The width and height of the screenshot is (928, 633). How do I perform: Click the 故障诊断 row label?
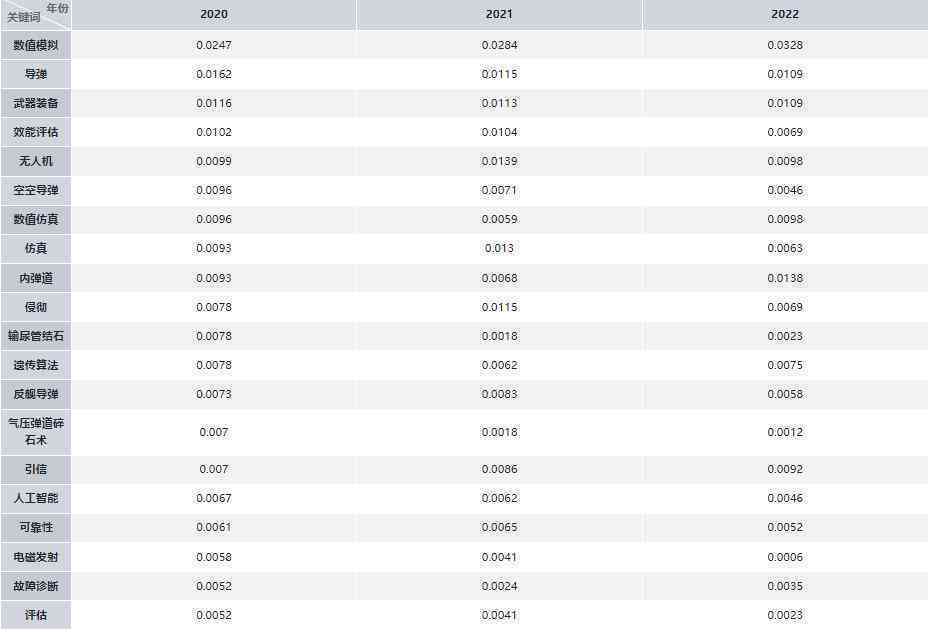(x=36, y=586)
